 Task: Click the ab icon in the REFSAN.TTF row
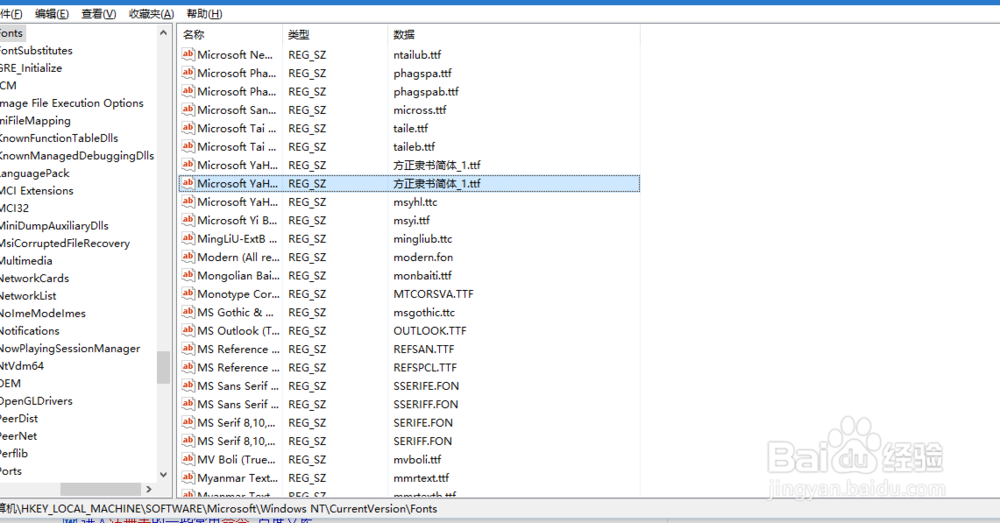coord(188,349)
